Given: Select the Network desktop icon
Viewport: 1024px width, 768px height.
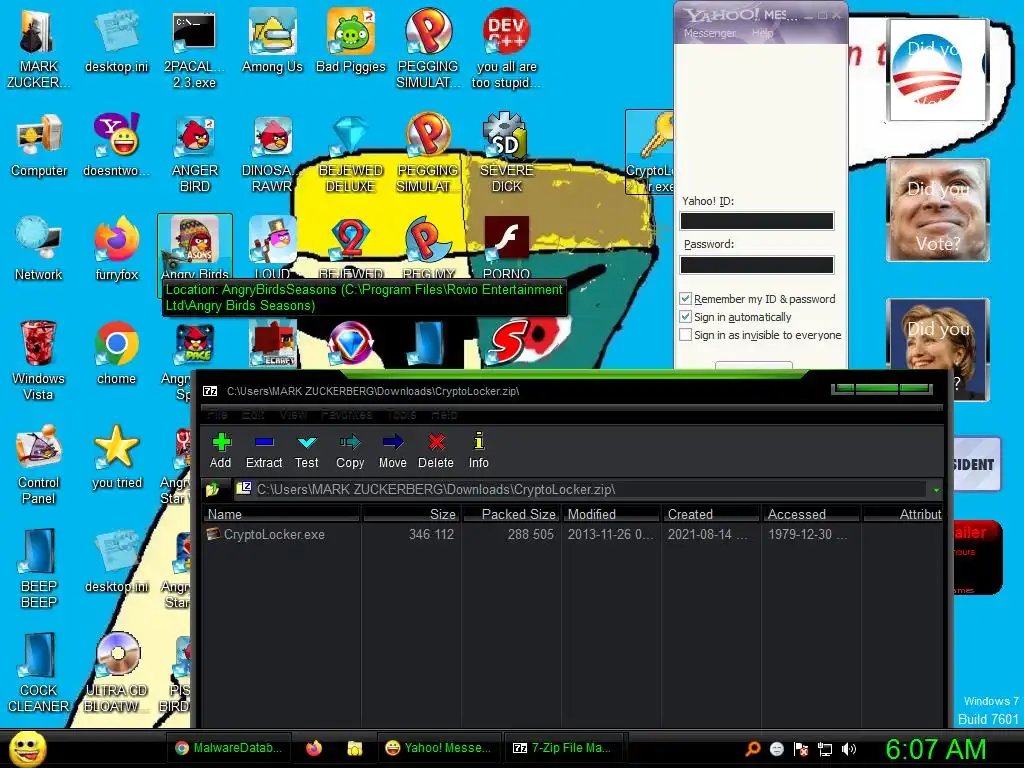Looking at the screenshot, I should click(x=39, y=249).
